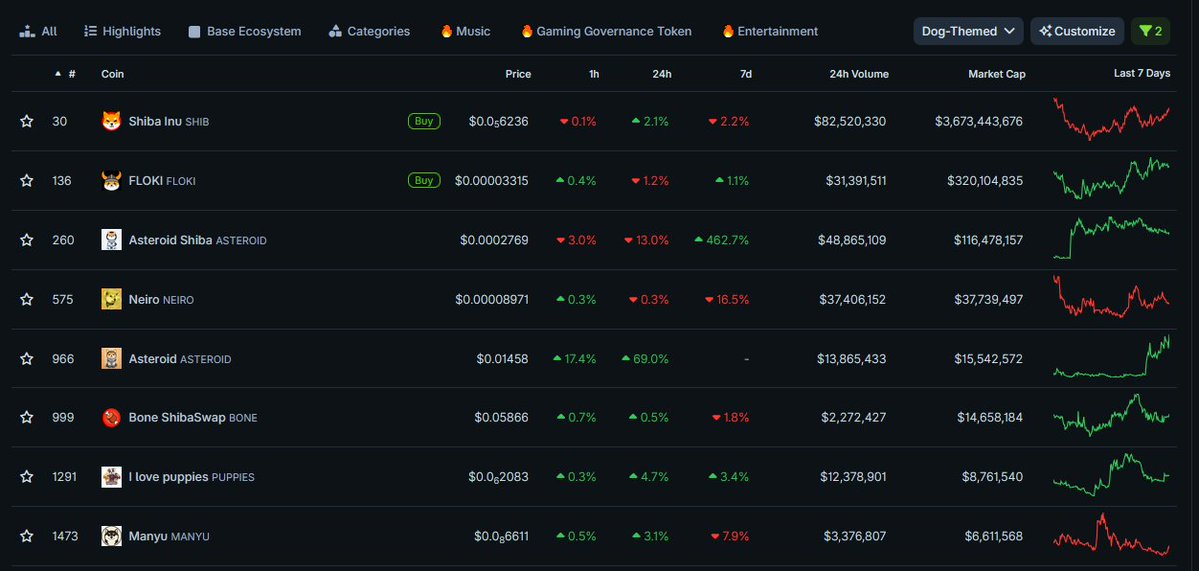The width and height of the screenshot is (1199, 571).
Task: Sort table by Price header
Action: coord(518,74)
